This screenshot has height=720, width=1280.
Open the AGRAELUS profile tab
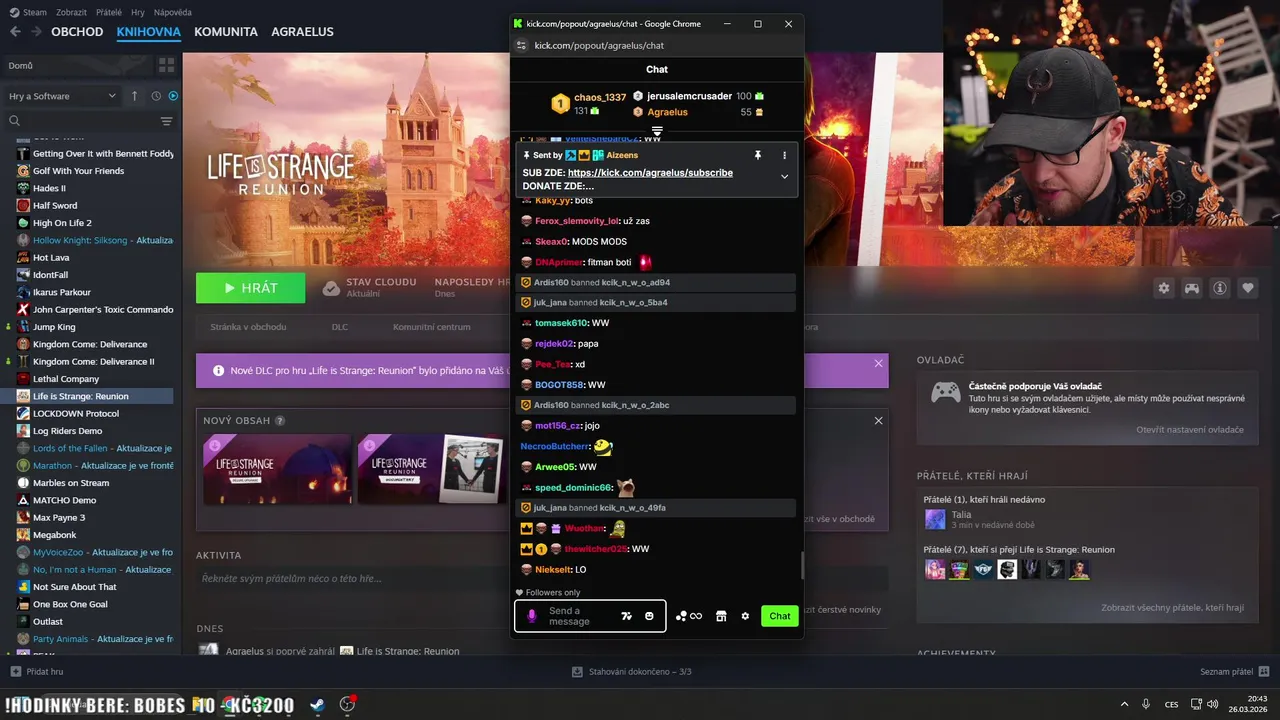(x=302, y=32)
